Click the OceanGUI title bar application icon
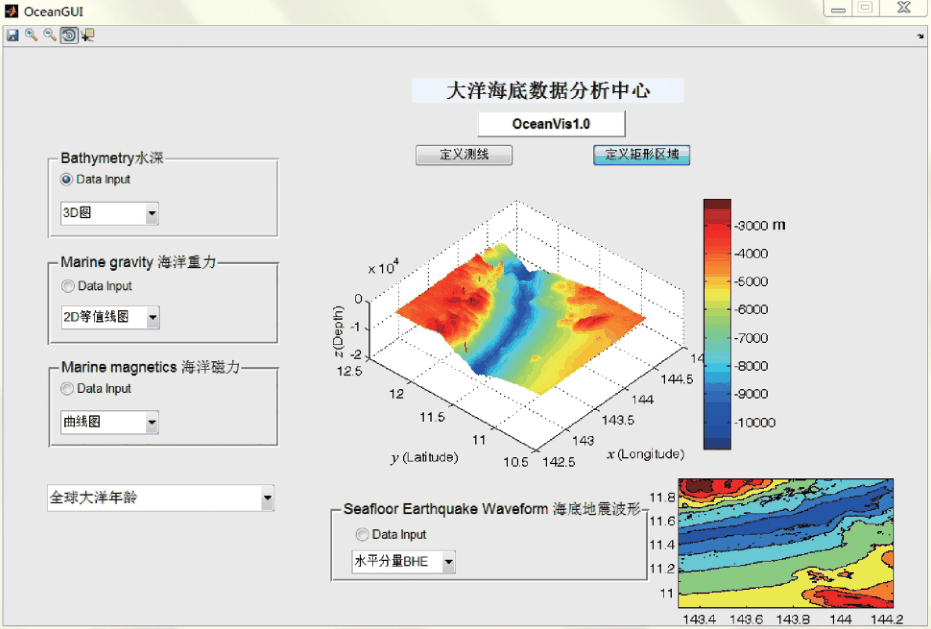Viewport: 931px width, 629px height. [x=10, y=11]
